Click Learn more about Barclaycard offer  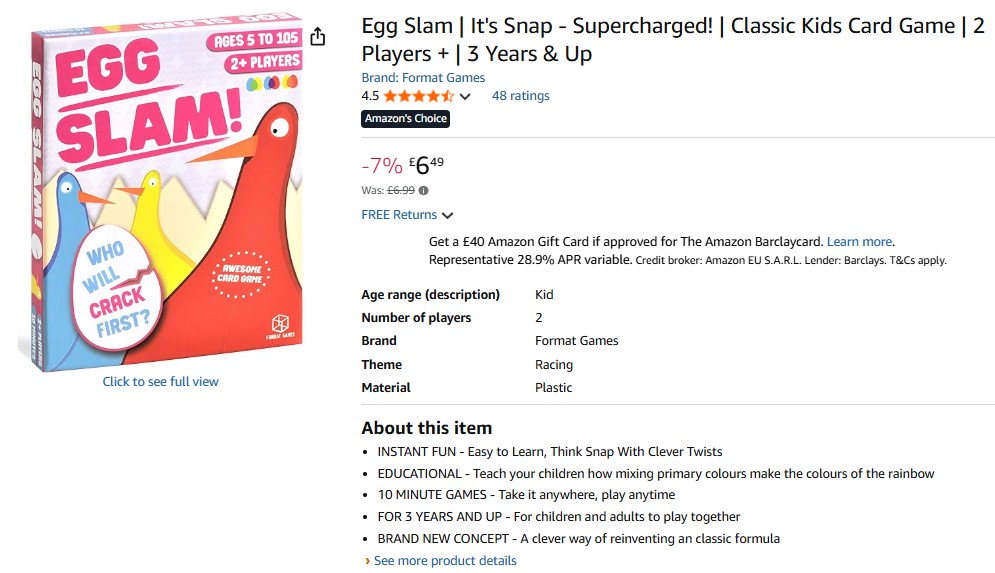(x=859, y=241)
